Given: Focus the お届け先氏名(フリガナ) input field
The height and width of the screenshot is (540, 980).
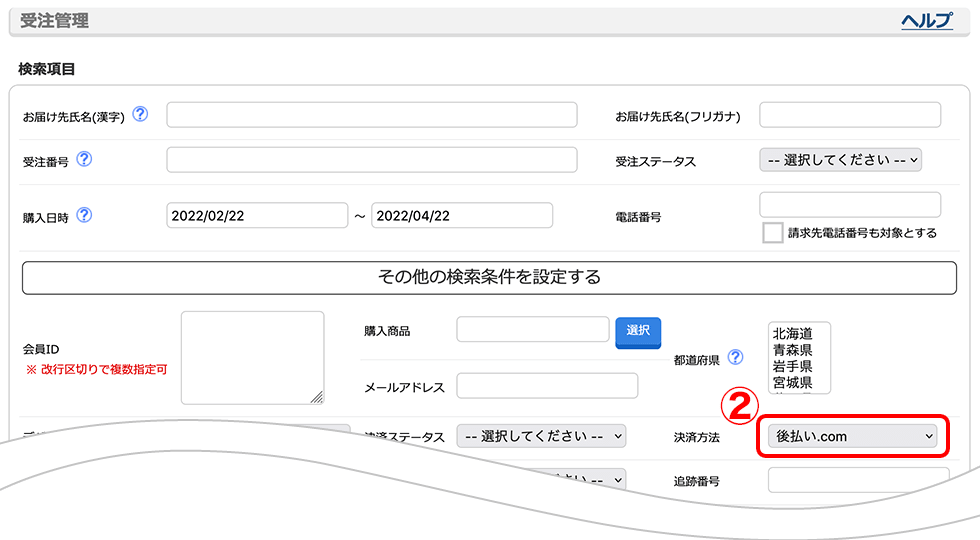Looking at the screenshot, I should (850, 115).
